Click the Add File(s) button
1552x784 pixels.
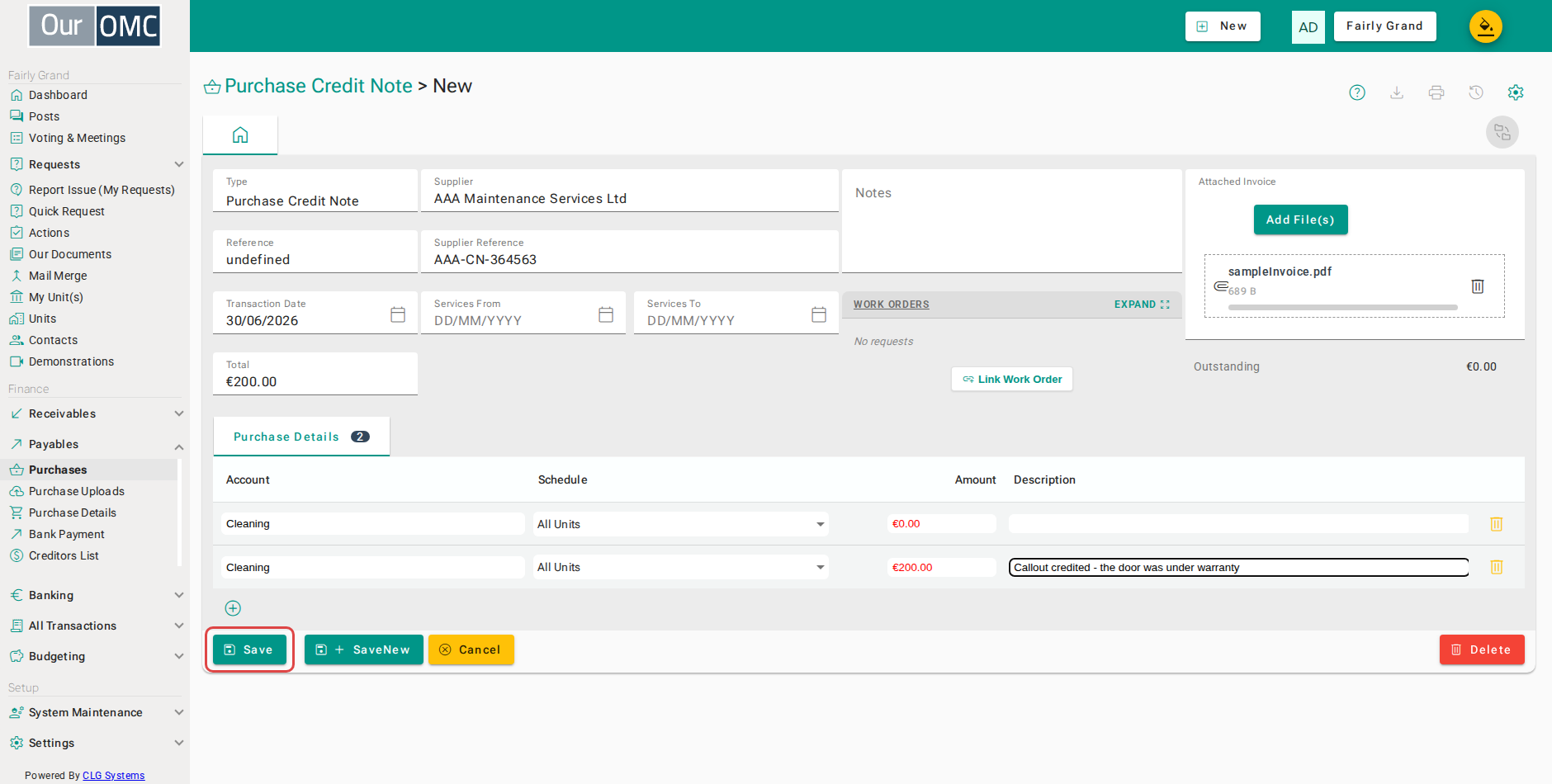tap(1300, 220)
